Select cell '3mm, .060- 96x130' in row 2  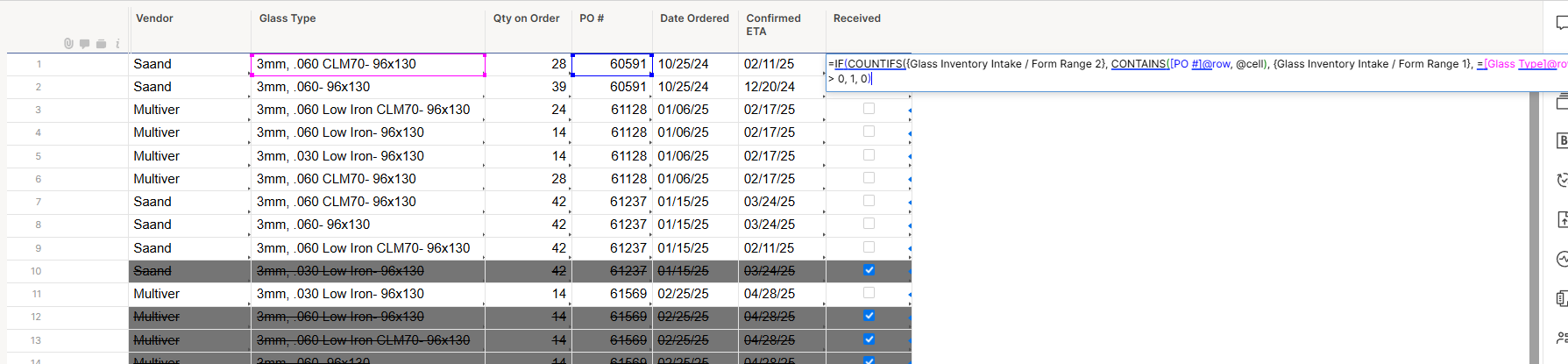tap(368, 87)
